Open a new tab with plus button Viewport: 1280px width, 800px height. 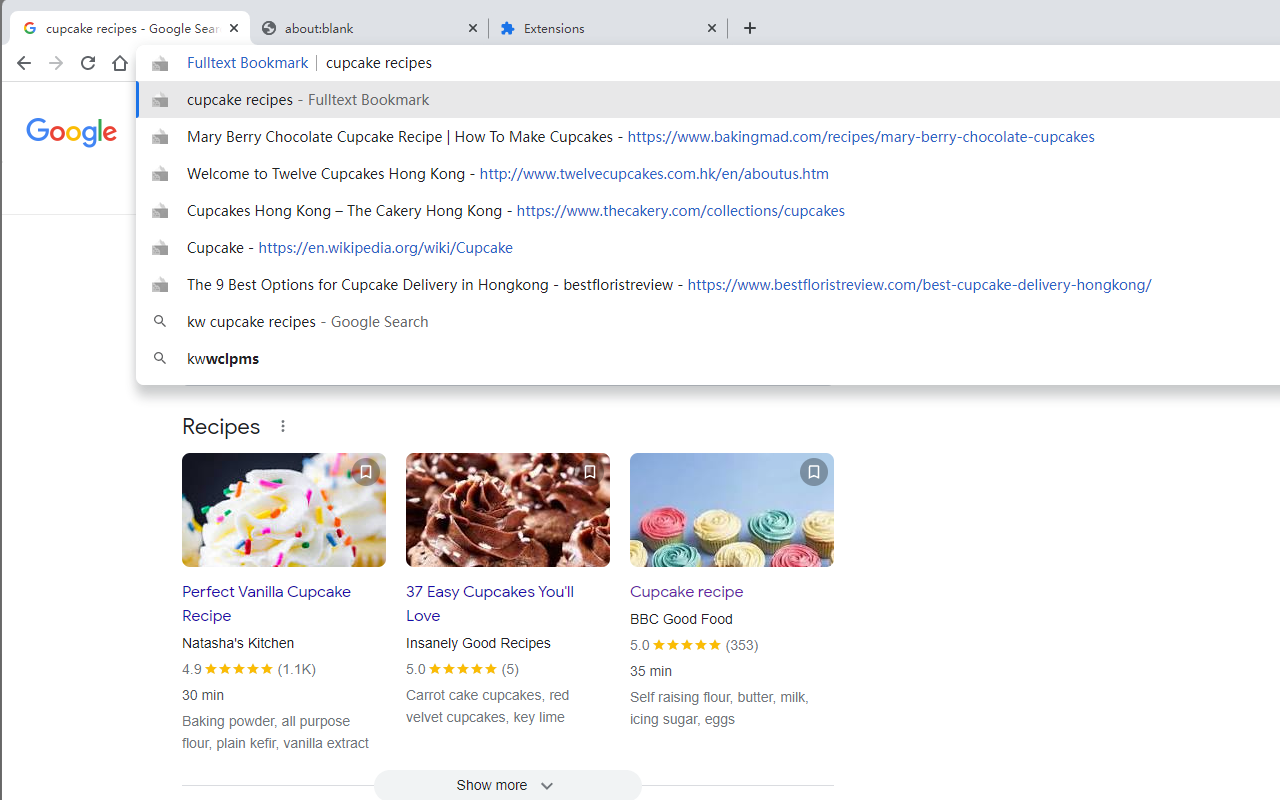(750, 28)
